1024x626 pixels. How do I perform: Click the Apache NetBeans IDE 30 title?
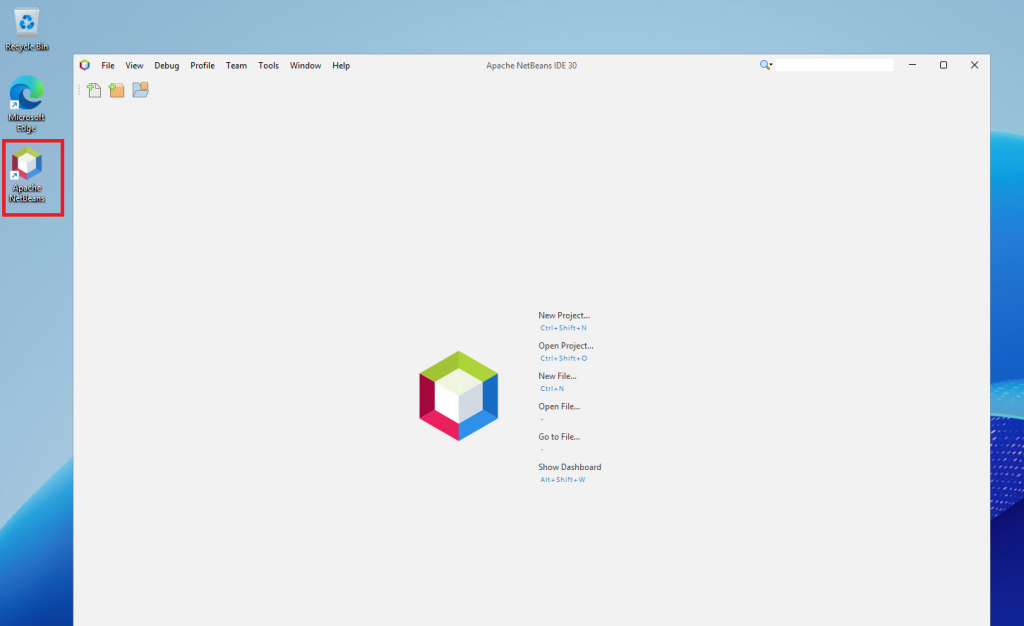coord(531,65)
